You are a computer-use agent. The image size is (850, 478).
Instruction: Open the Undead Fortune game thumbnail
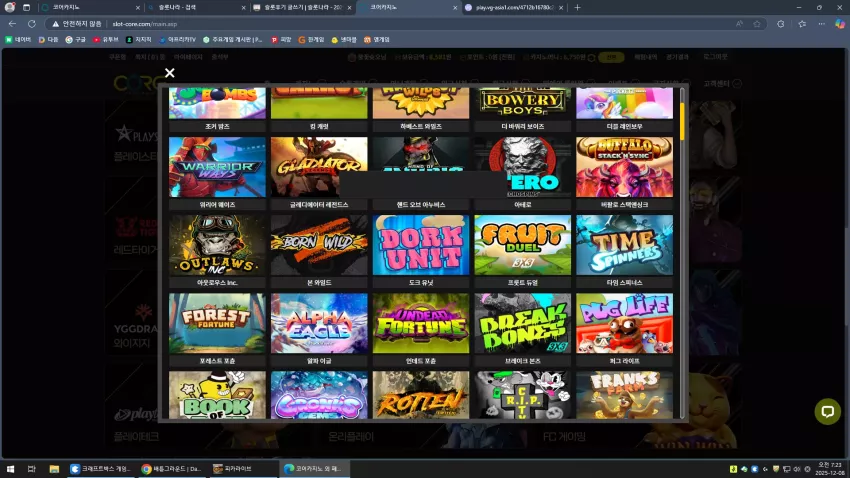(x=421, y=324)
